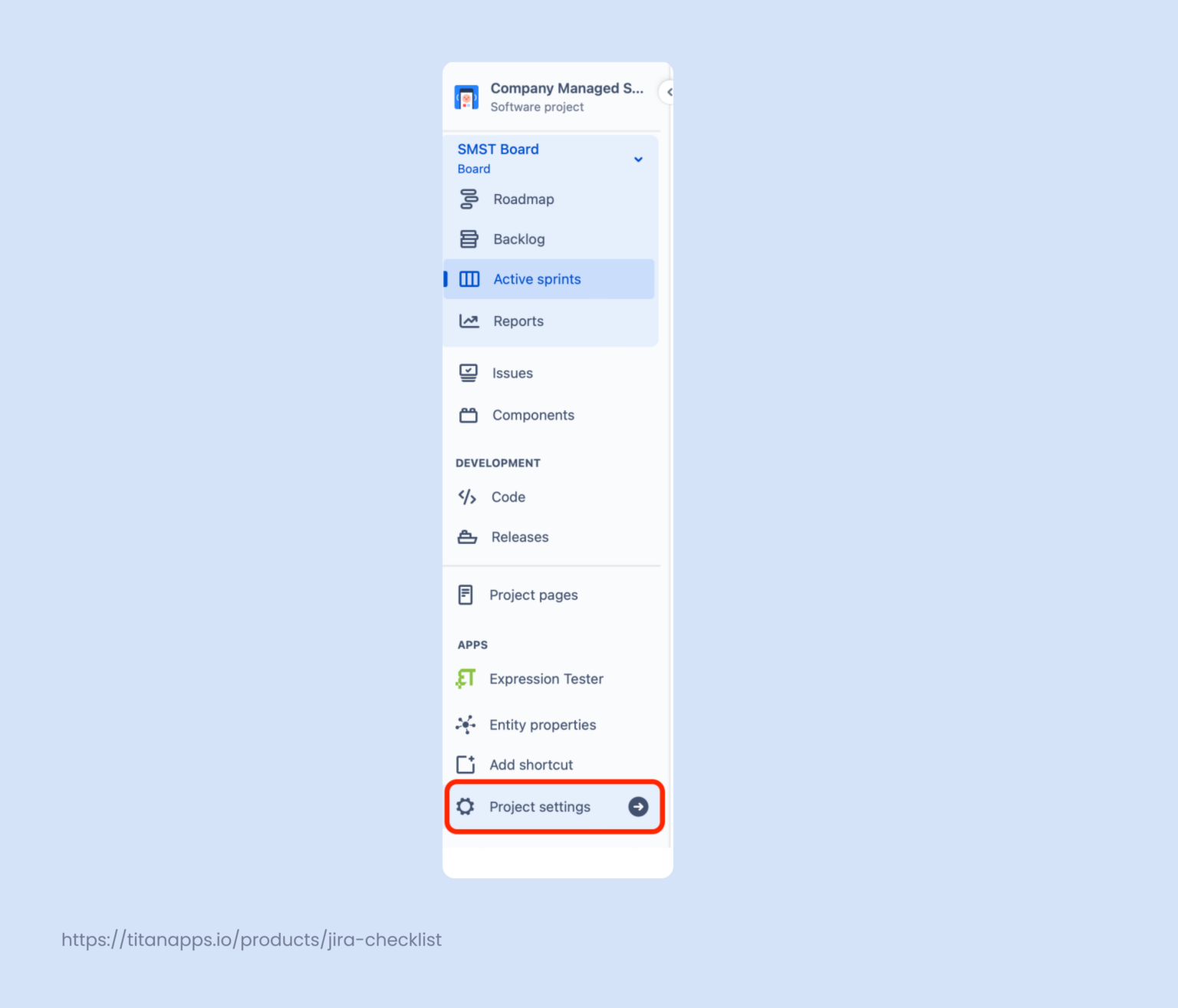Open Project pages from the menu
The width and height of the screenshot is (1178, 1008).
pos(534,595)
